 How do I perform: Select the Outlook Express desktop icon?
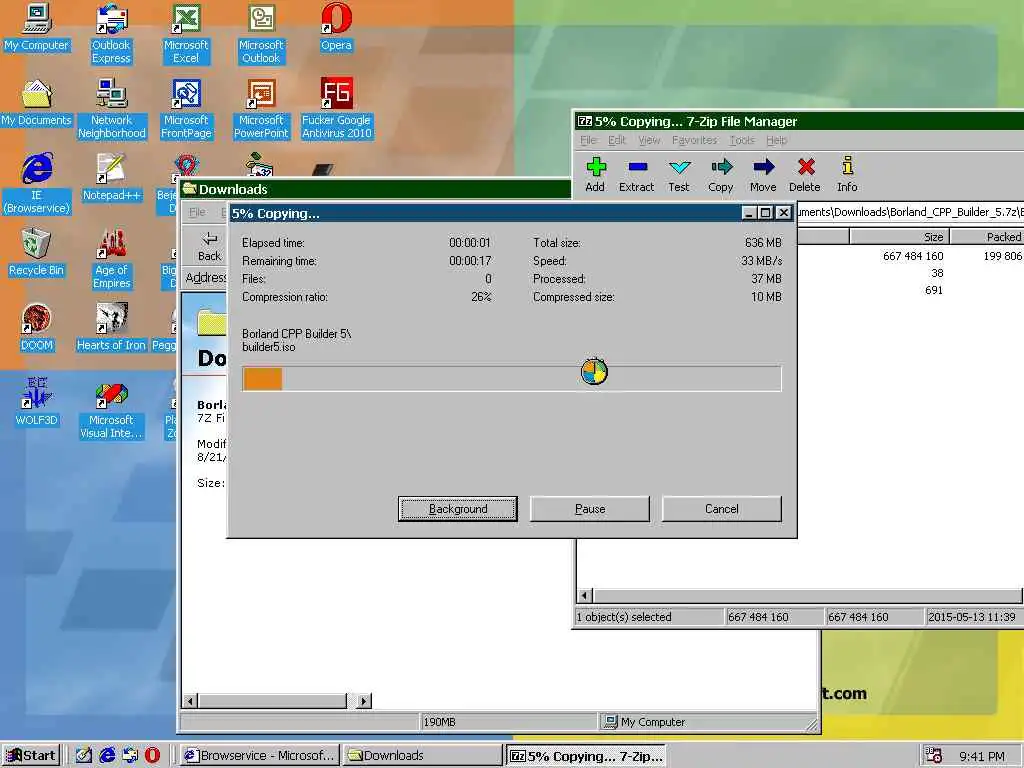pos(111,34)
